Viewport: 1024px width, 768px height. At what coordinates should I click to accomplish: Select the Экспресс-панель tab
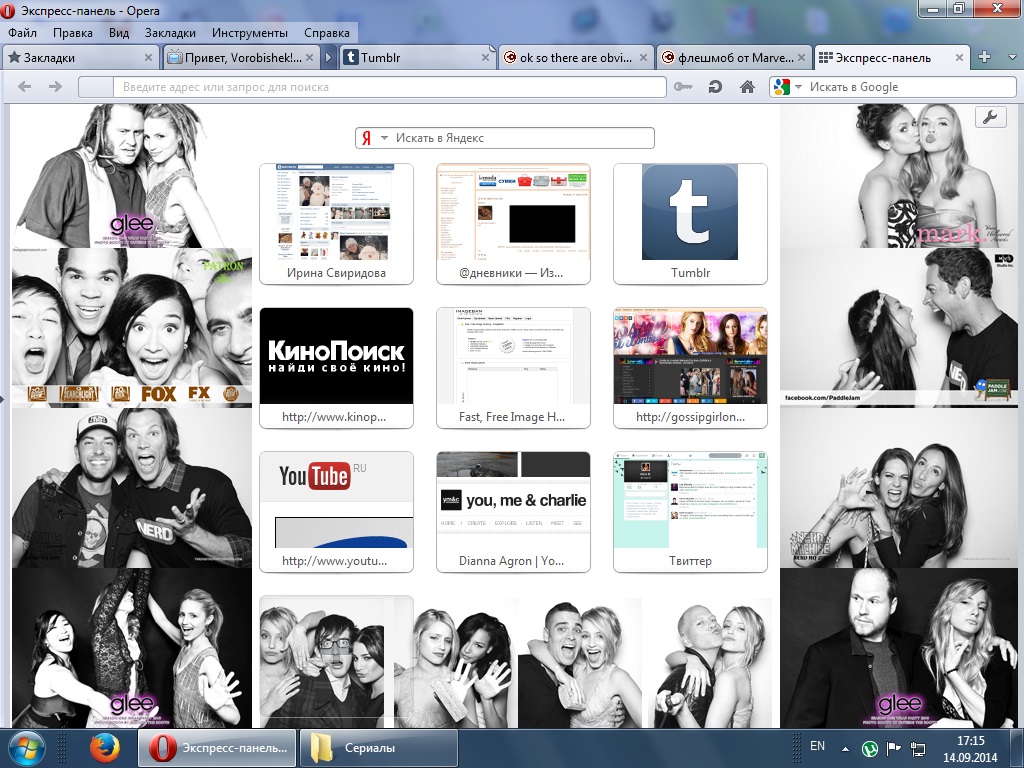point(891,57)
